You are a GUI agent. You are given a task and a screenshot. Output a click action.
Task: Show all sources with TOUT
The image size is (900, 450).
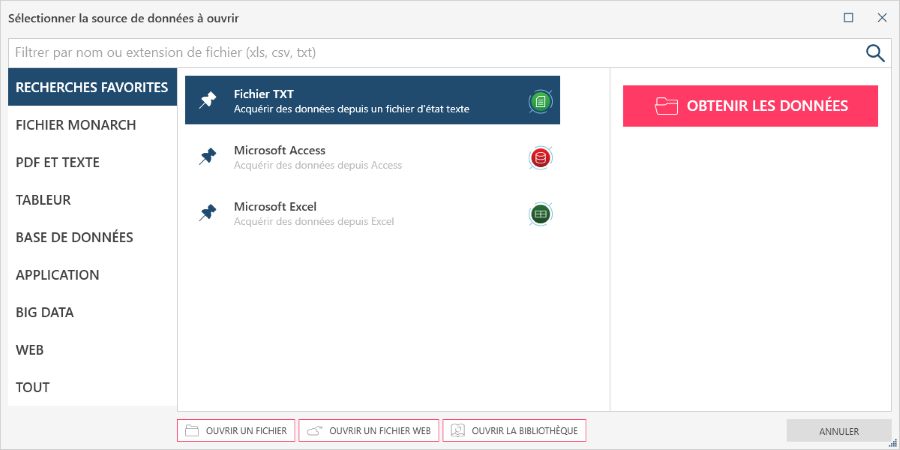(33, 387)
